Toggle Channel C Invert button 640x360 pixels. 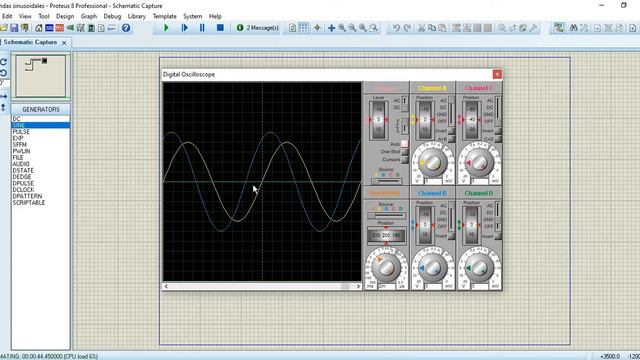pyautogui.click(x=498, y=131)
